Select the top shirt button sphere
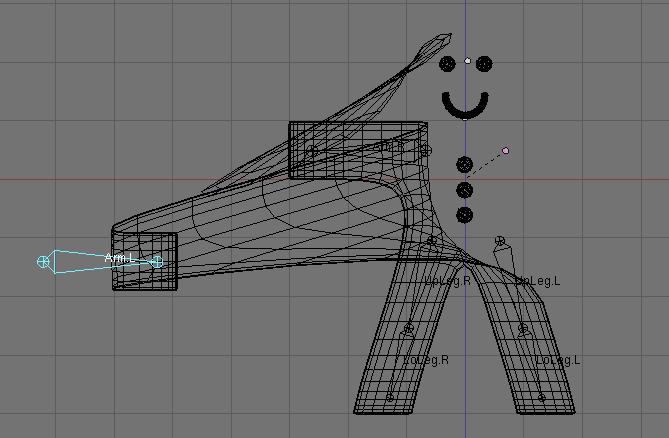 pyautogui.click(x=465, y=165)
